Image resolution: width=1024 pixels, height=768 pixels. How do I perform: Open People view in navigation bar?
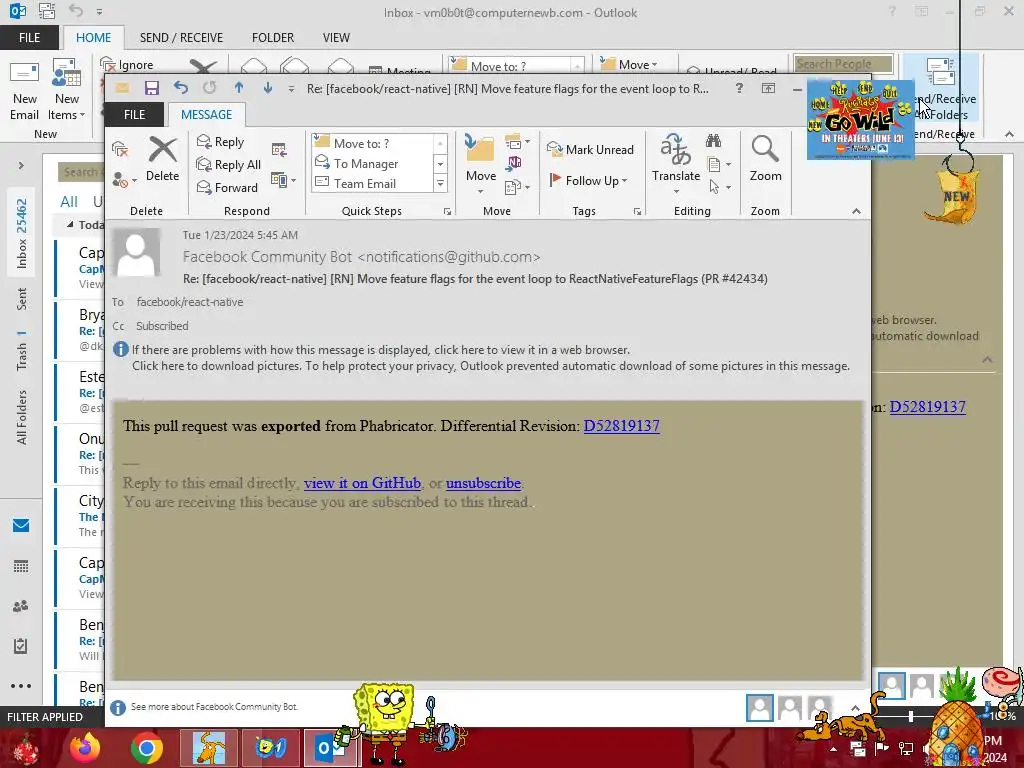[x=21, y=606]
